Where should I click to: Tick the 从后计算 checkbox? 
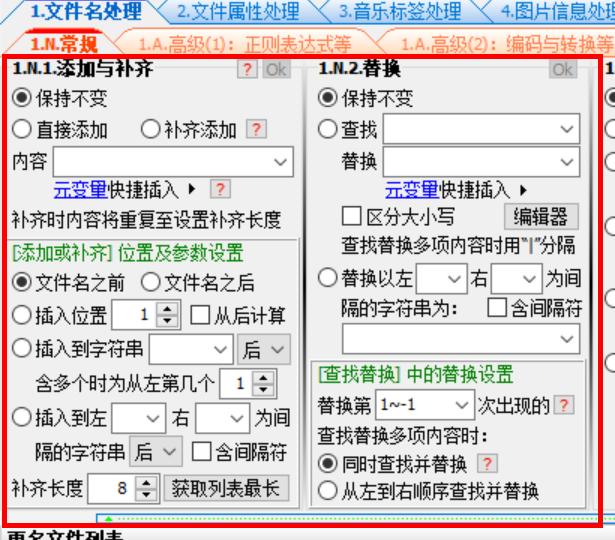coord(198,316)
